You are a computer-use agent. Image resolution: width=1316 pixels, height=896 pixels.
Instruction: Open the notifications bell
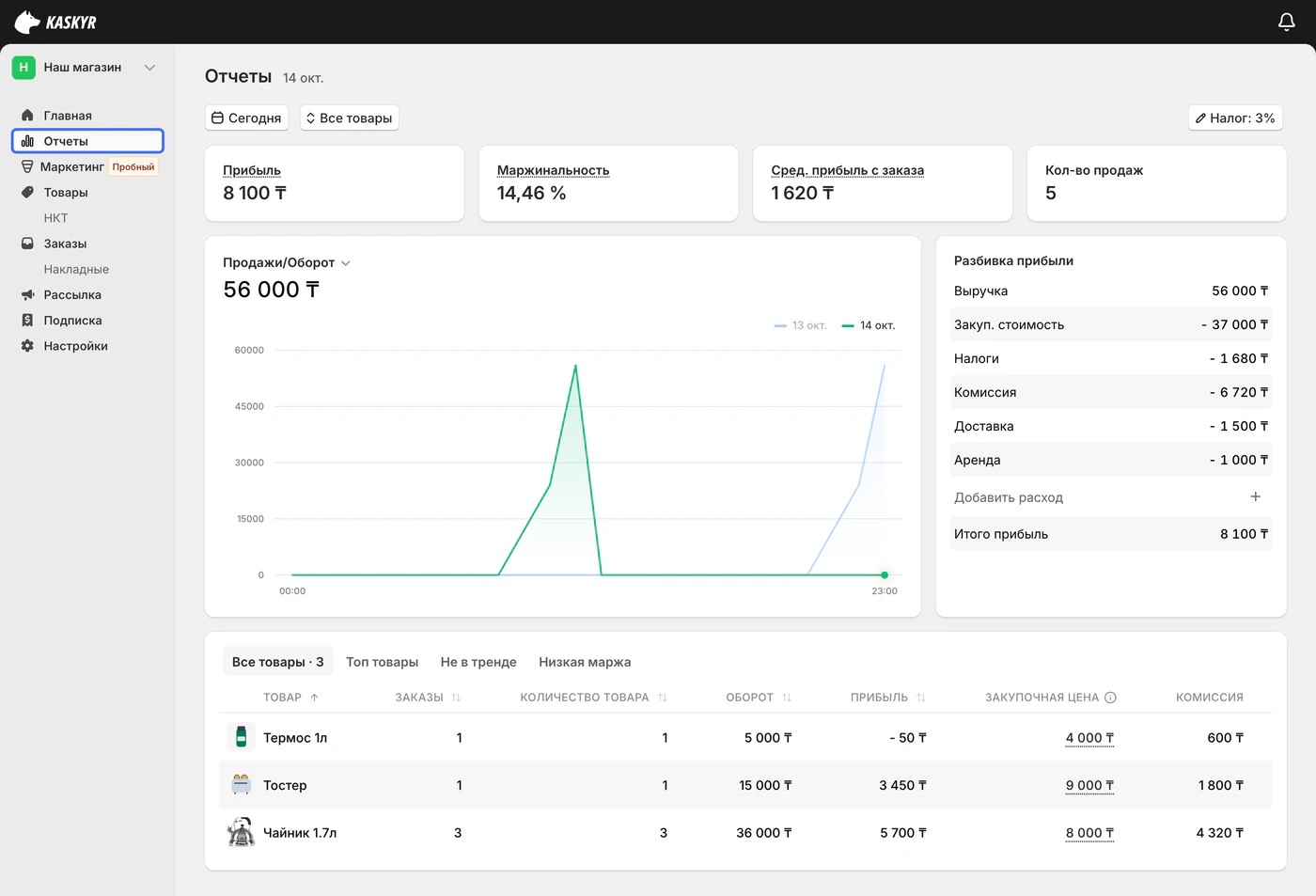[1287, 22]
